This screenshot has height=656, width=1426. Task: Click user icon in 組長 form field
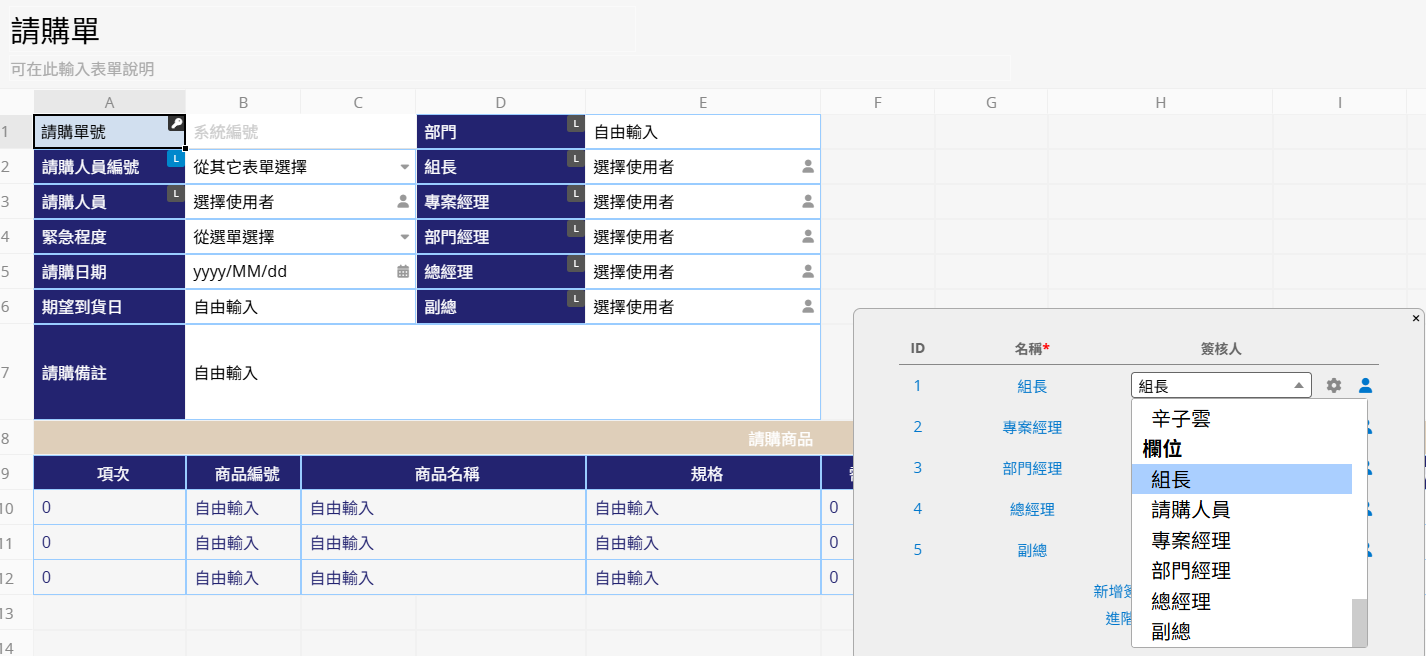click(808, 167)
